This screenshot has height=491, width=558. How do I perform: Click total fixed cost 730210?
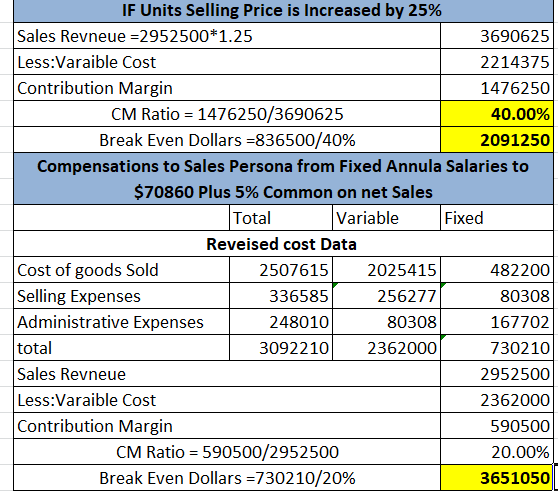tap(497, 348)
